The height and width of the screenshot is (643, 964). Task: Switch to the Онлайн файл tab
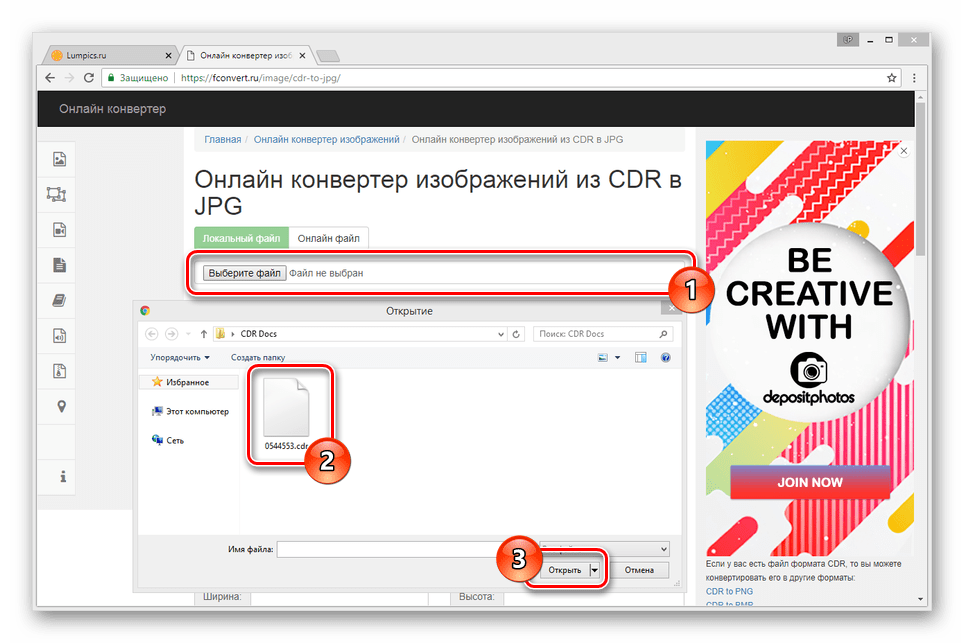pos(328,238)
